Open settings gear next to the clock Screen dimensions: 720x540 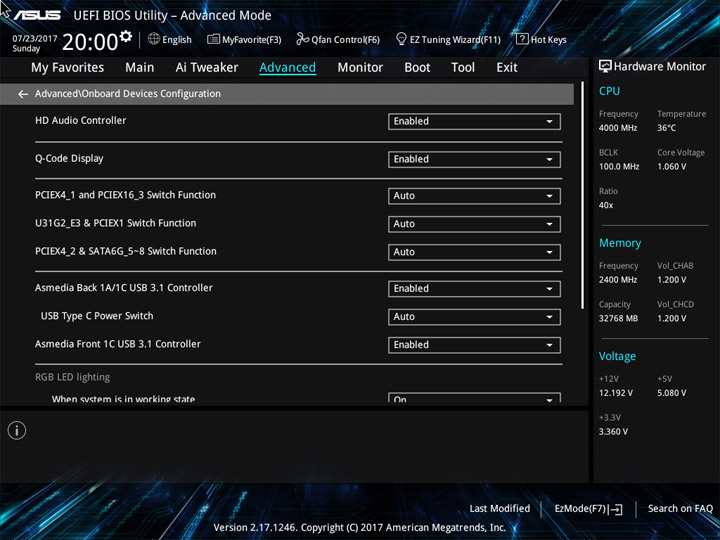tap(126, 36)
